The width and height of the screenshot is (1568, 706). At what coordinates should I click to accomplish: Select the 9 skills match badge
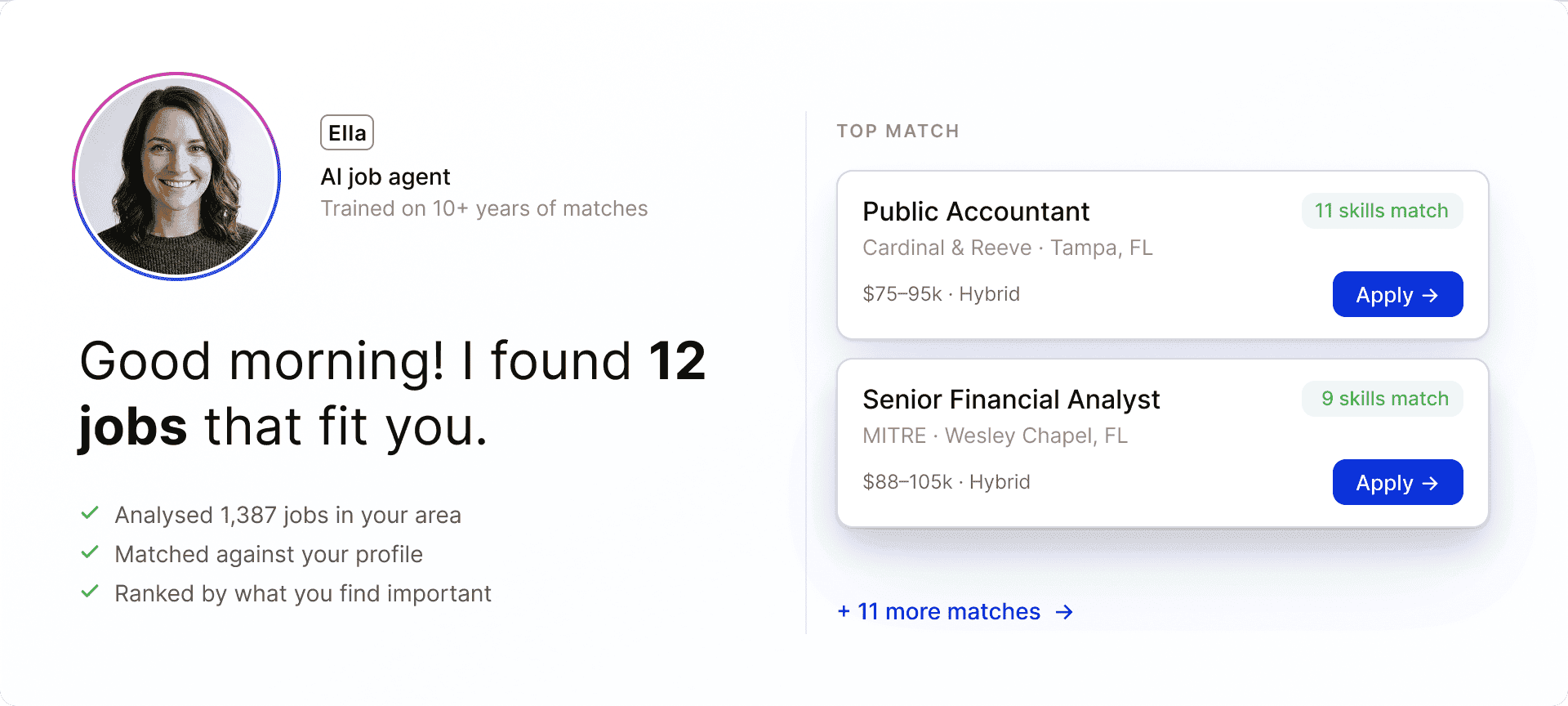pyautogui.click(x=1382, y=399)
